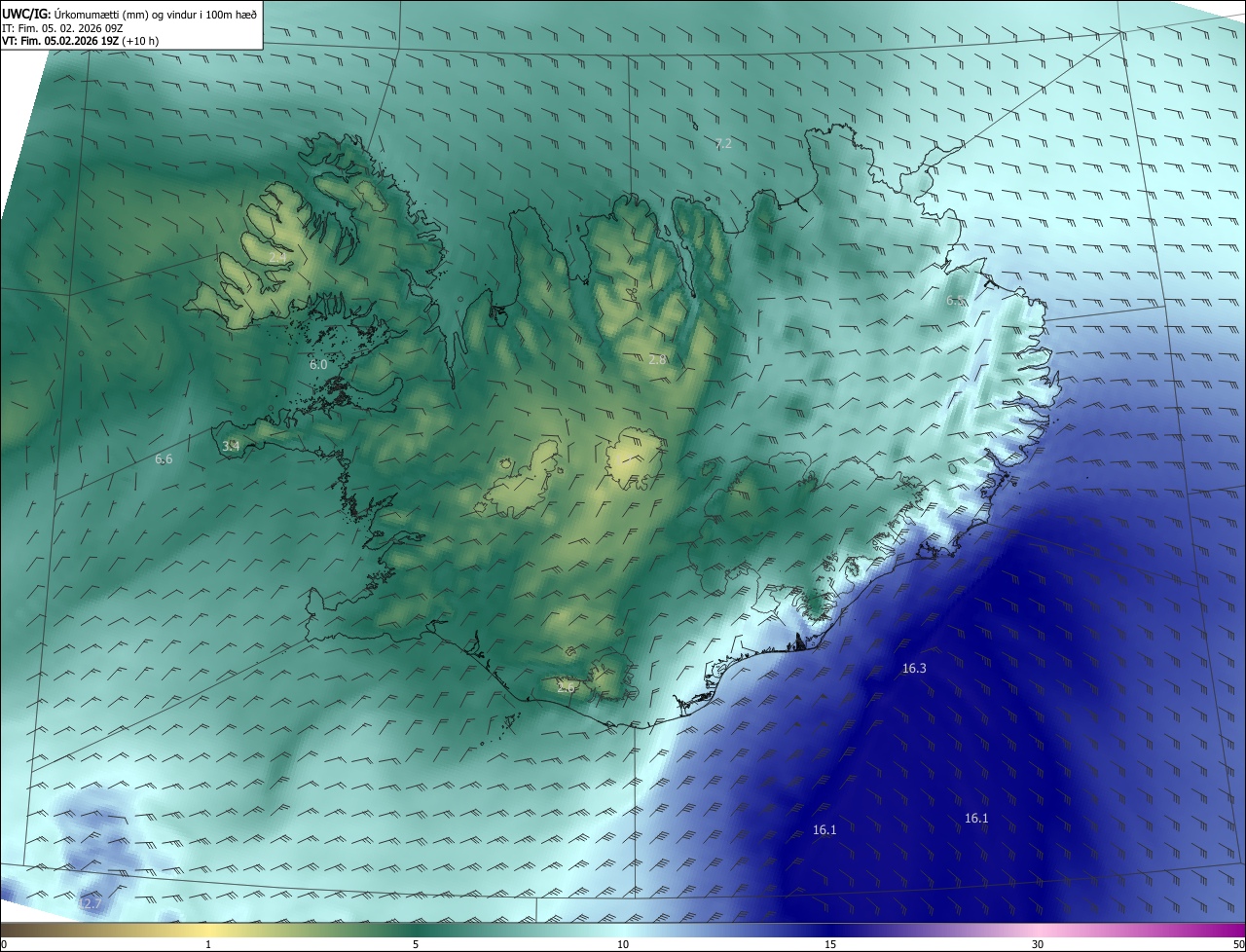This screenshot has width=1246, height=952.
Task: Click the colorbar tick label '30'
Action: (1038, 944)
